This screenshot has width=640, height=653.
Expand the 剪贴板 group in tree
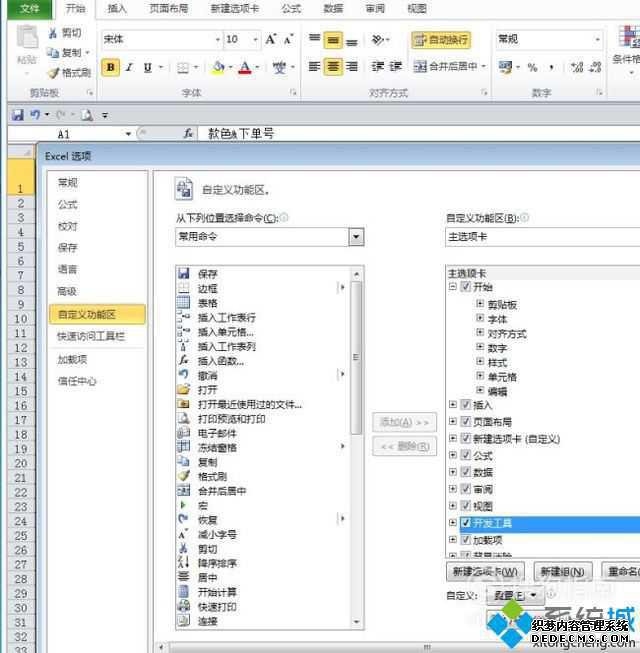click(480, 304)
